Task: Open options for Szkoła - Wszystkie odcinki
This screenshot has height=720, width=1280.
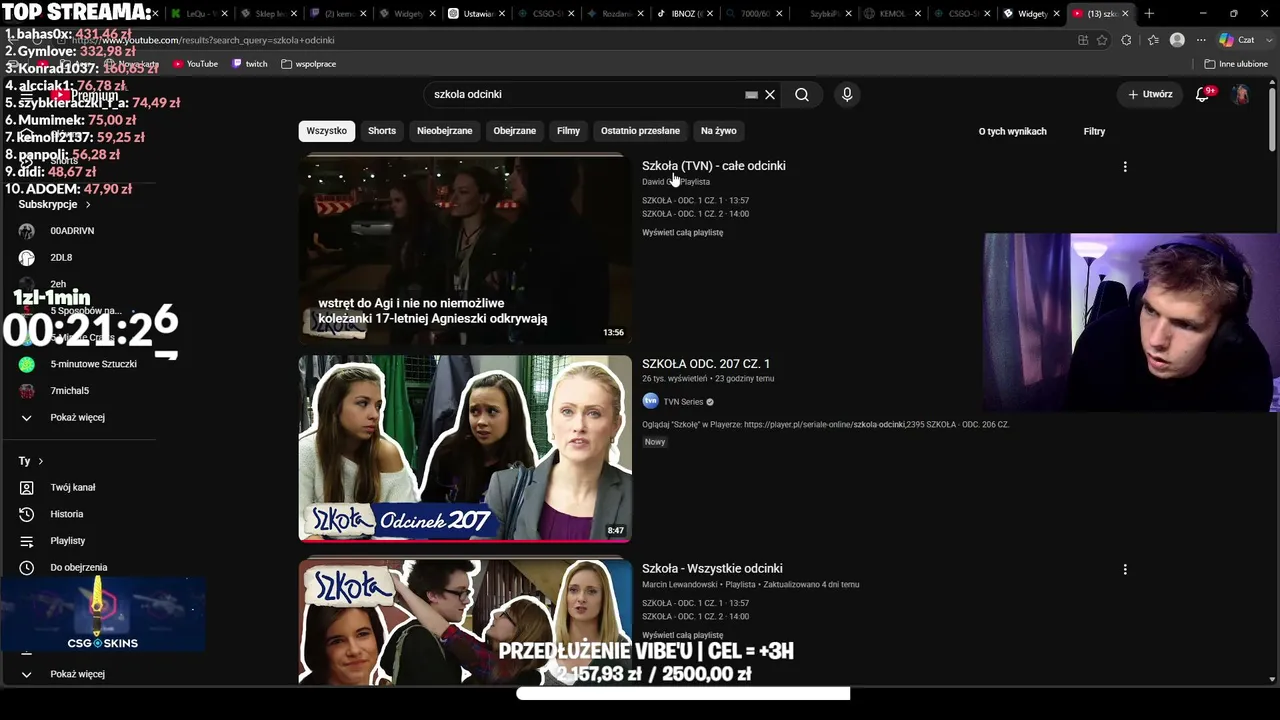Action: 1125,569
